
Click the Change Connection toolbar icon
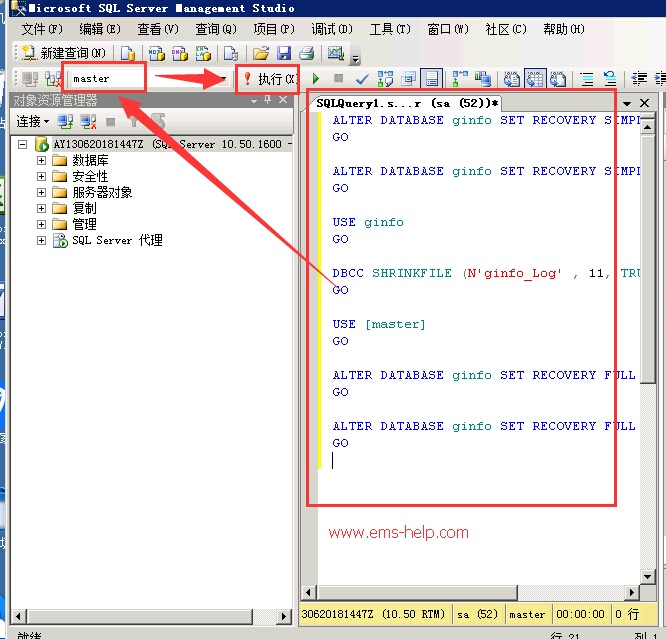pyautogui.click(x=53, y=79)
